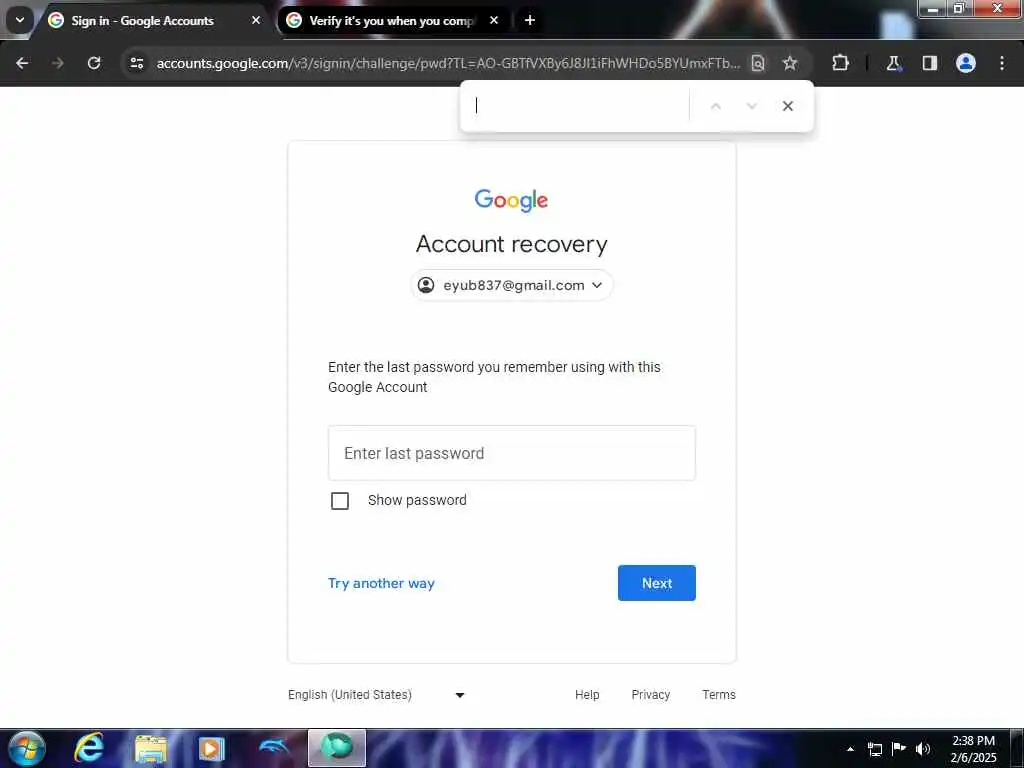Focus the 'Enter last password' field
The height and width of the screenshot is (768, 1024).
tap(511, 453)
